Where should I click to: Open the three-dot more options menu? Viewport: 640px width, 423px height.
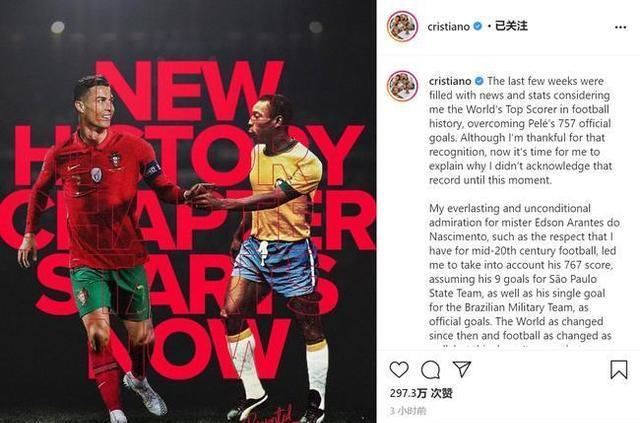click(x=620, y=27)
